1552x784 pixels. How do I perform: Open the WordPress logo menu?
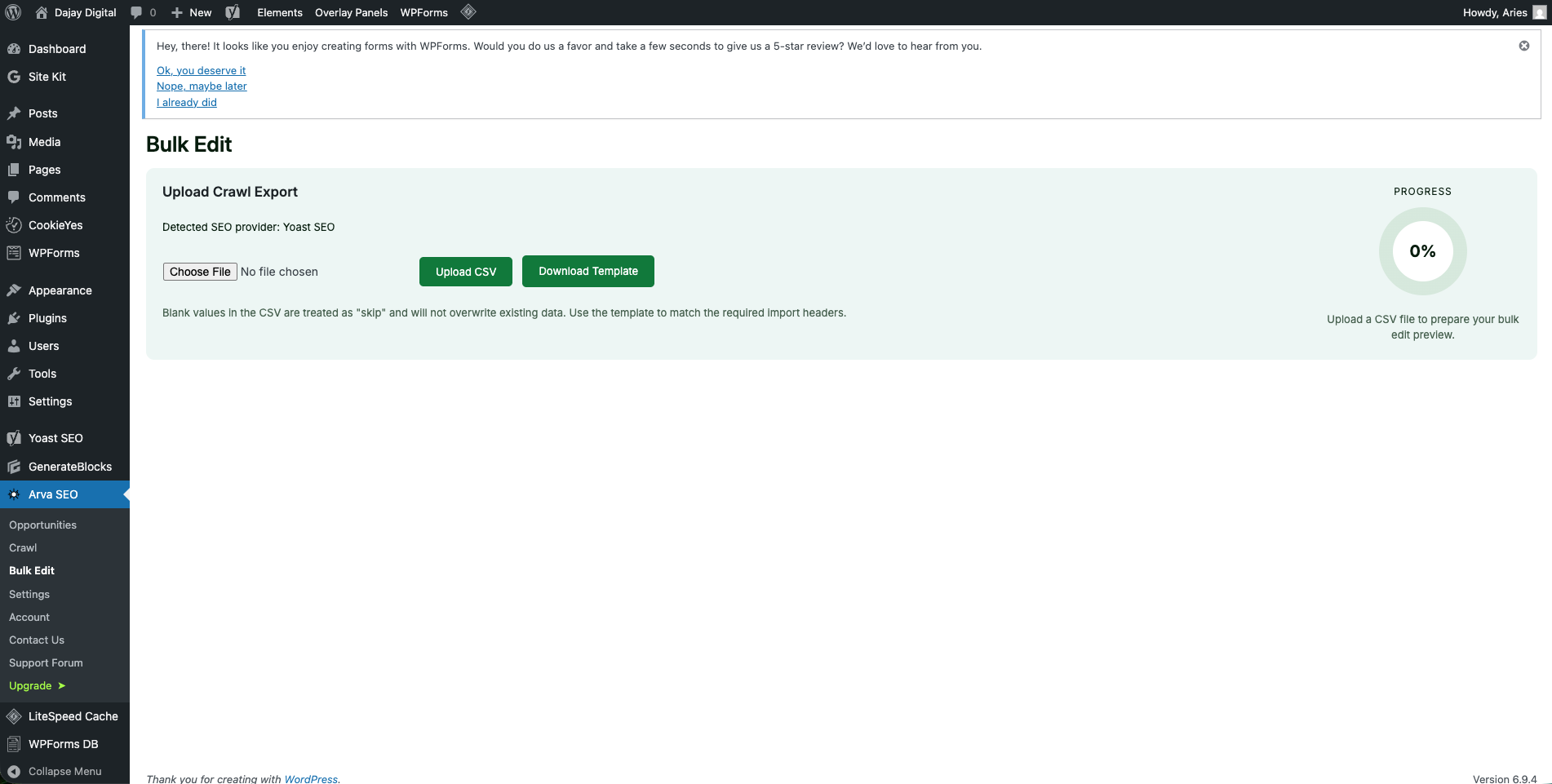click(x=12, y=12)
